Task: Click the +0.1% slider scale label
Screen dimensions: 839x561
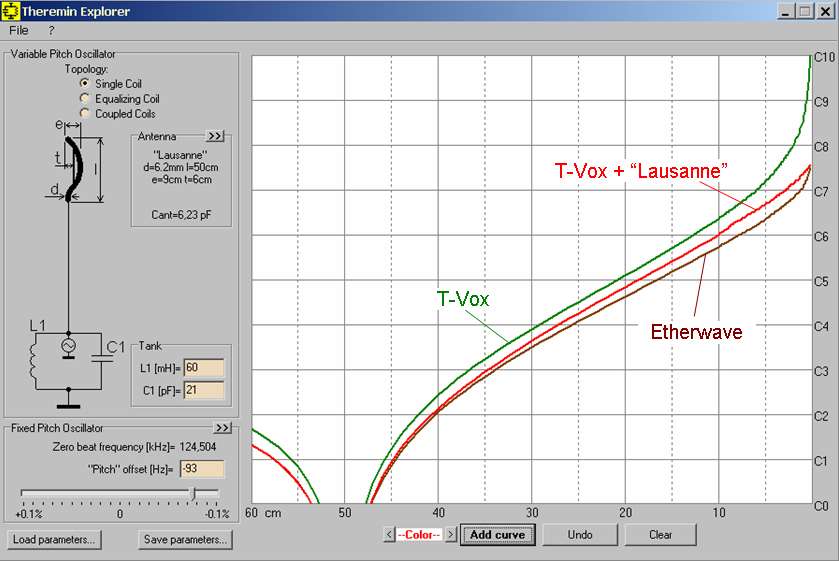Action: (x=28, y=514)
